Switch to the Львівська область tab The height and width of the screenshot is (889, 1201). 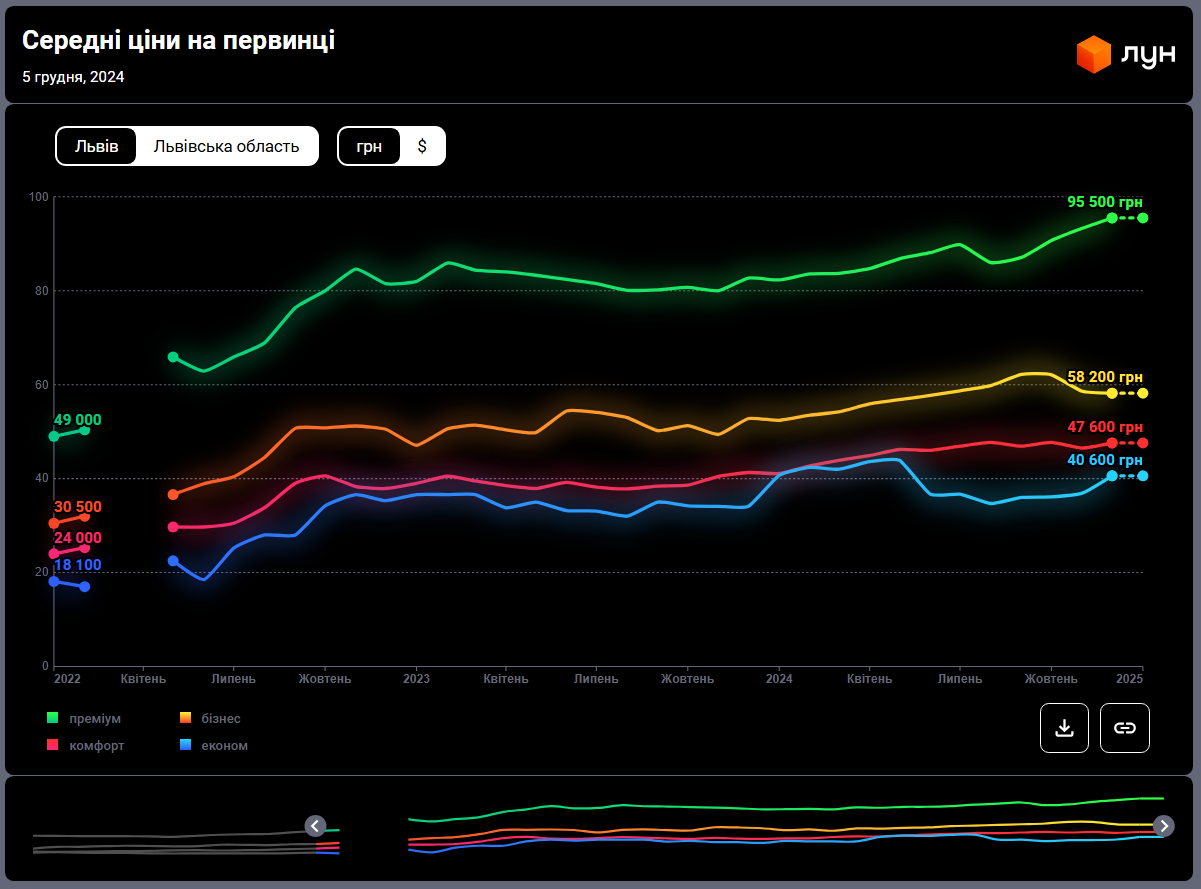tap(226, 146)
